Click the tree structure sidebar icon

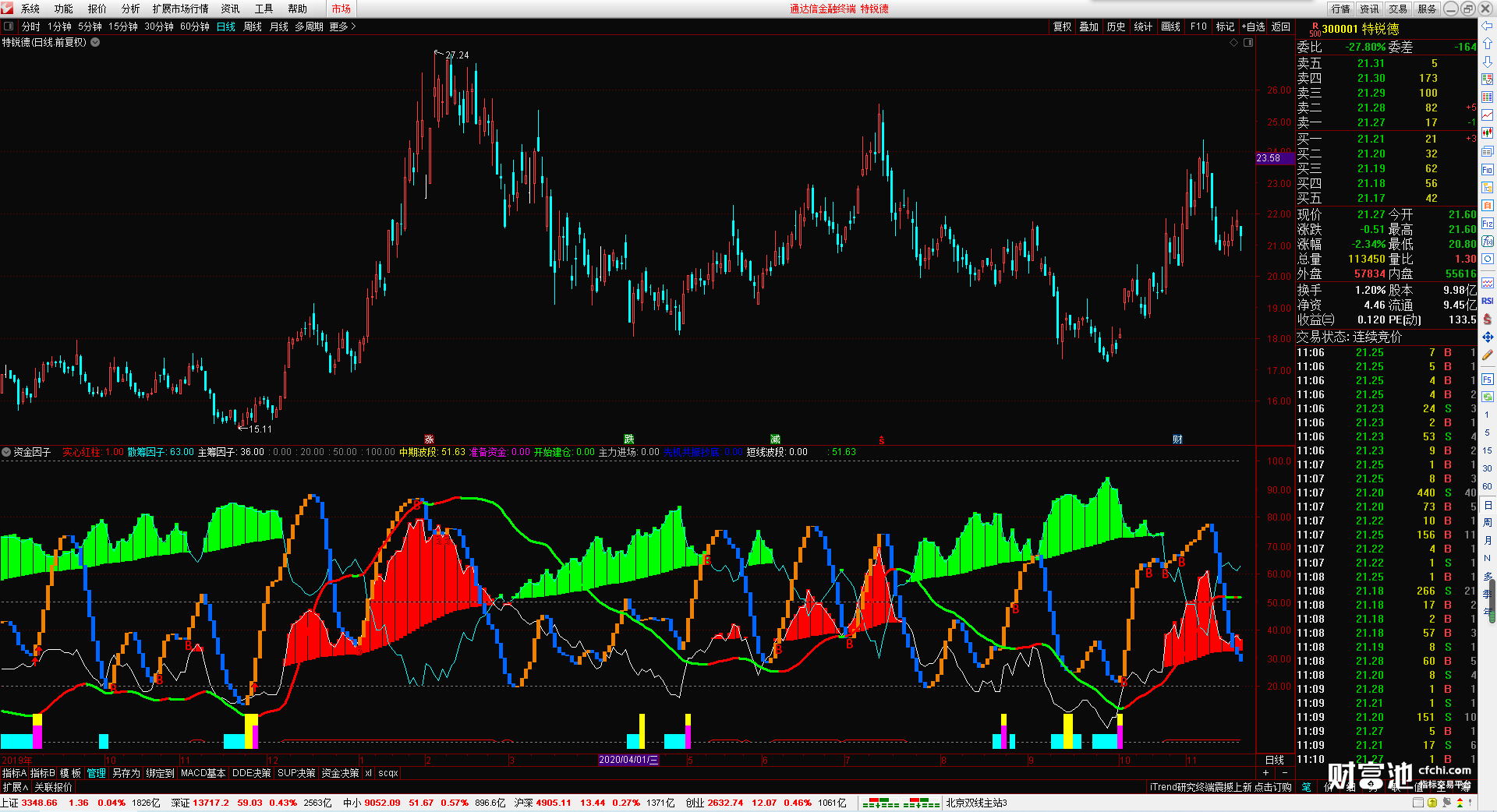[x=1488, y=188]
